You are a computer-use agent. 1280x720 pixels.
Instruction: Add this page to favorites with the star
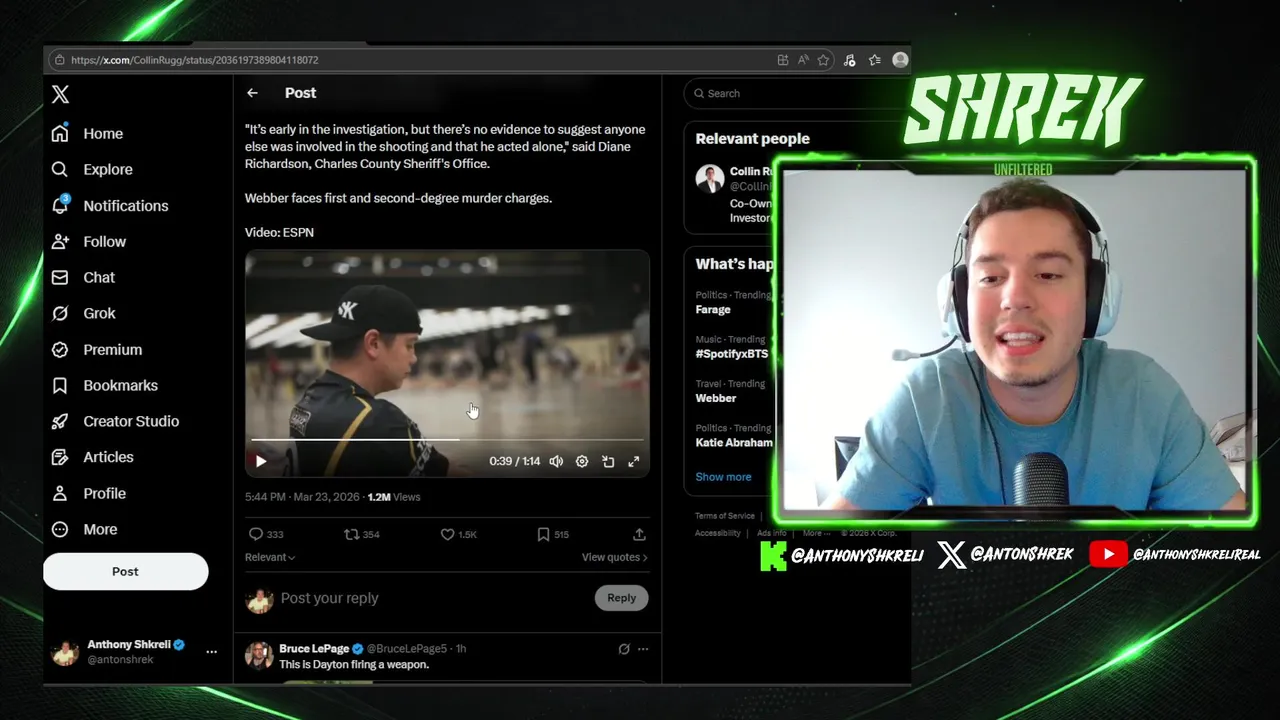coord(823,60)
